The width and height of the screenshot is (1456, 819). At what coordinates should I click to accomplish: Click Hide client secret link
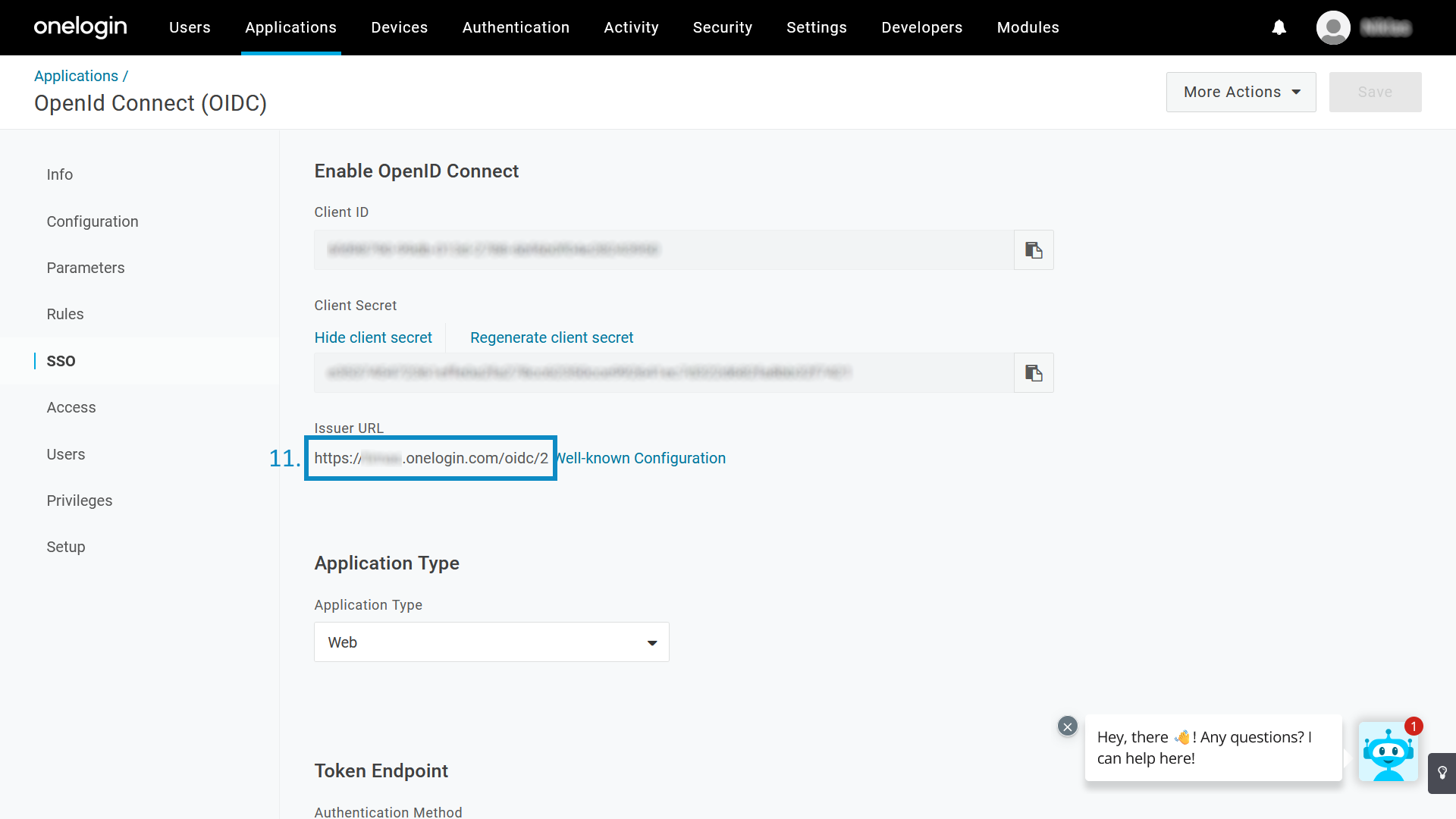coord(373,337)
